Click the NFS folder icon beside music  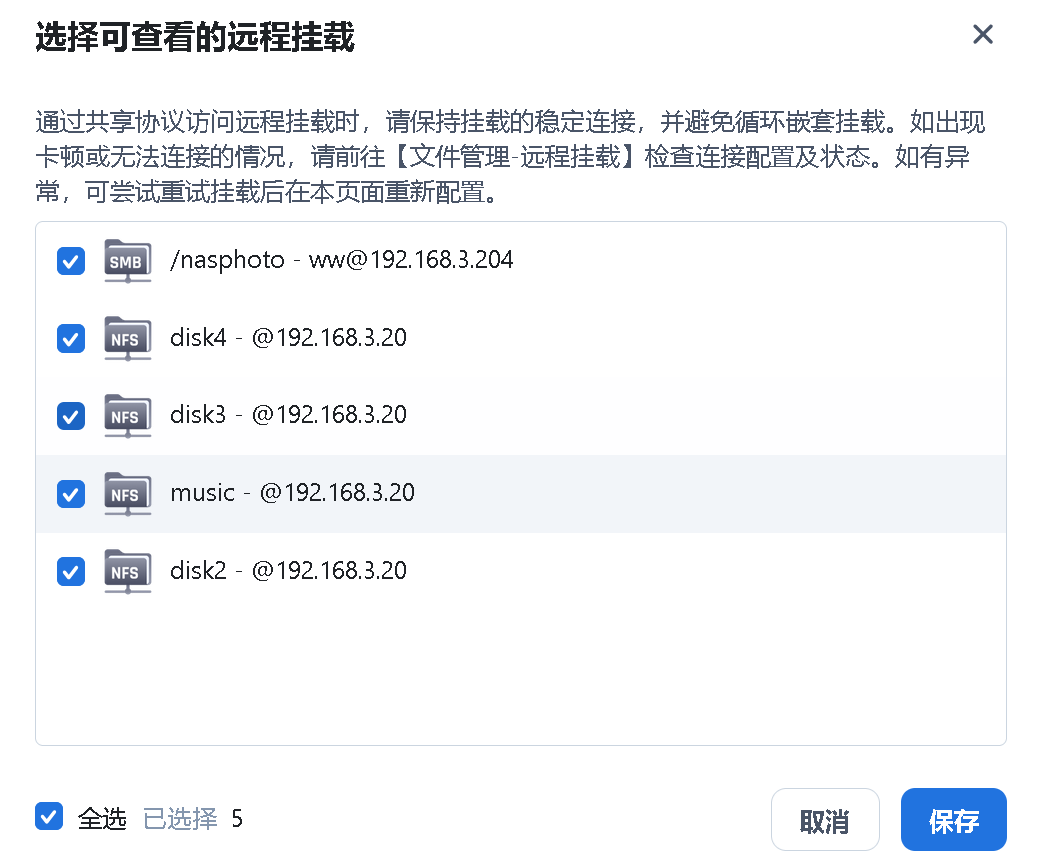point(127,493)
